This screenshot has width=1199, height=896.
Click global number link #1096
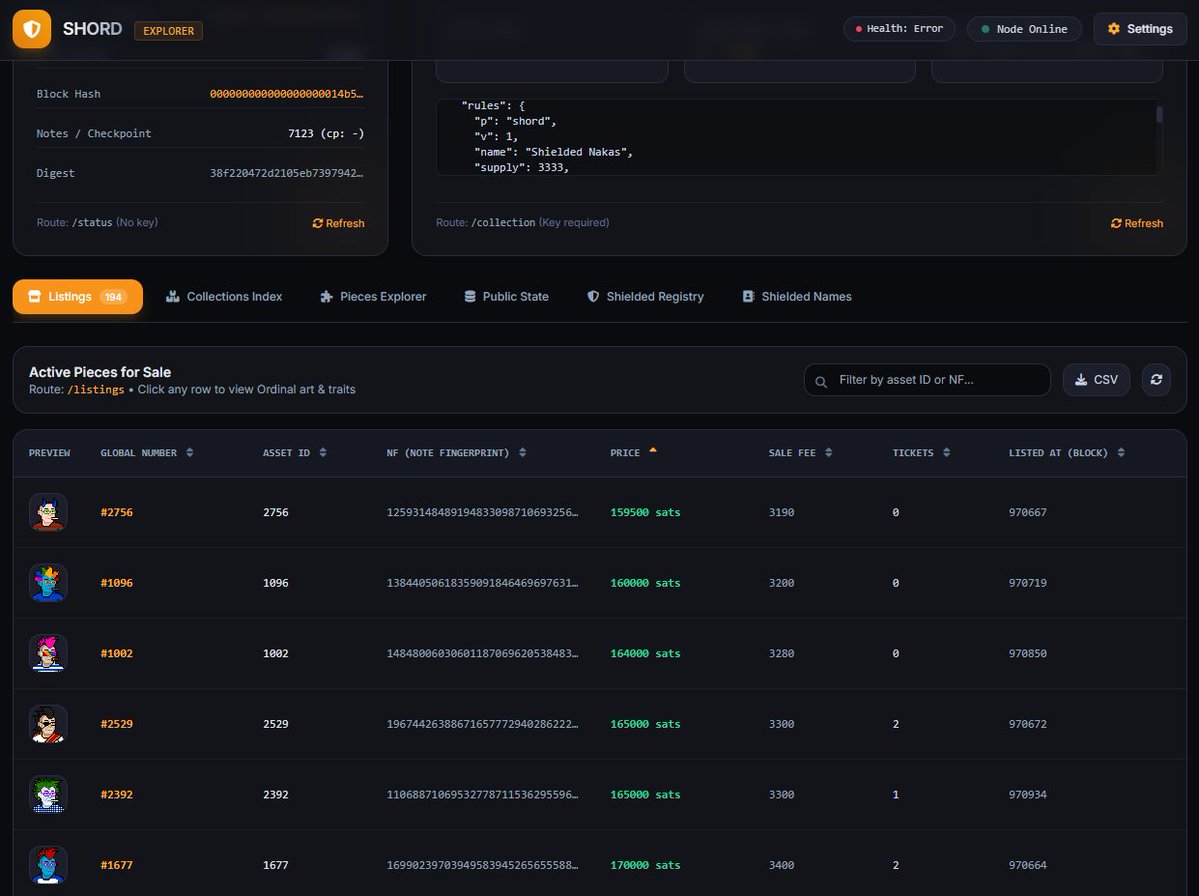pos(116,583)
